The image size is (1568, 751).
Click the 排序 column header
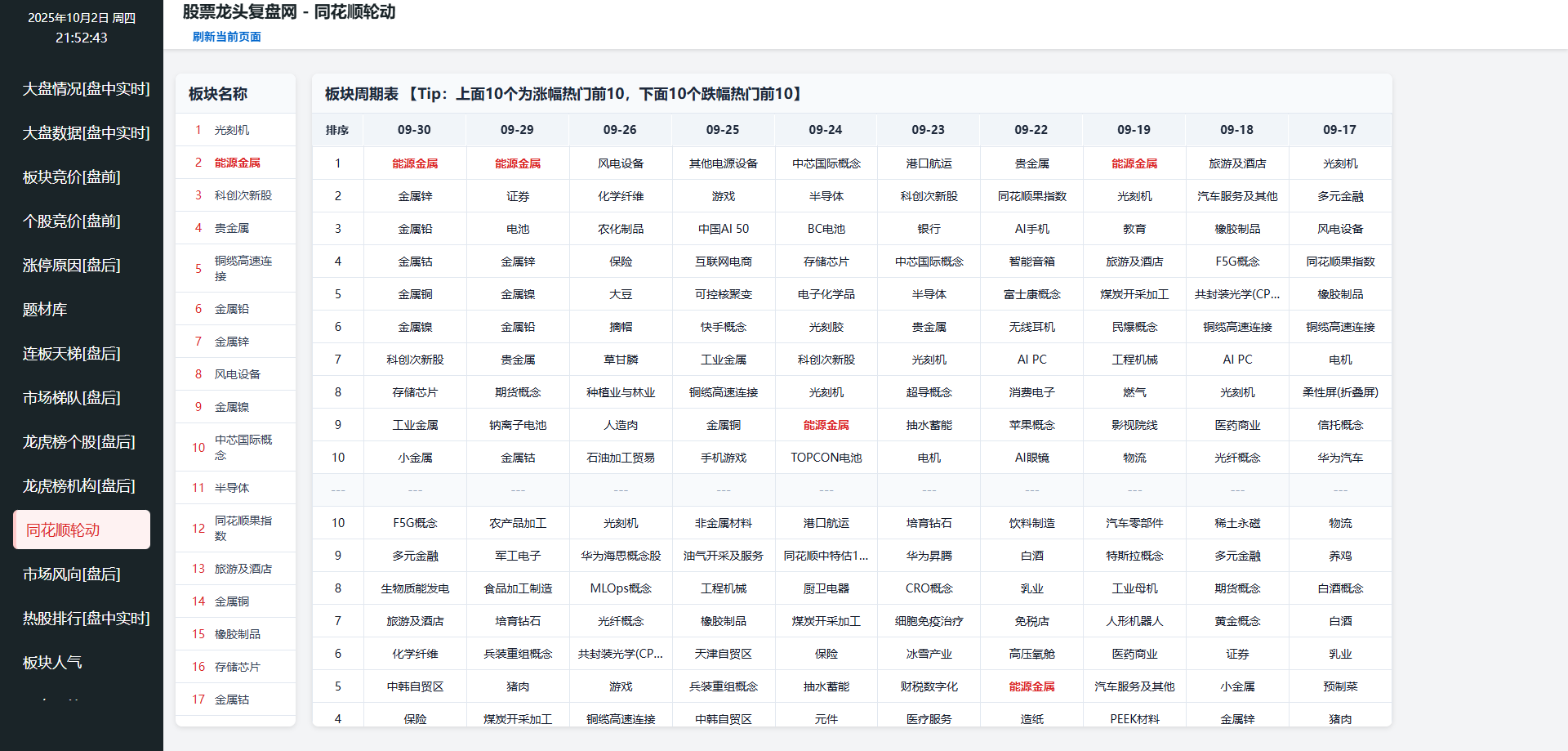point(337,130)
